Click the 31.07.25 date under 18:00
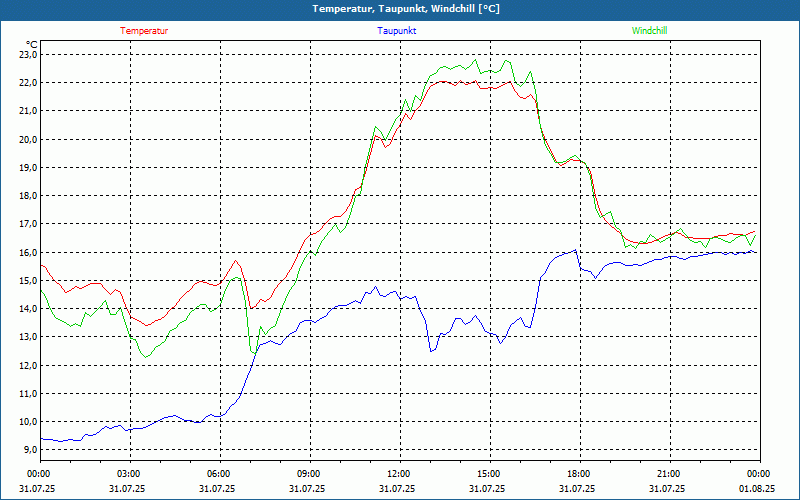The width and height of the screenshot is (800, 500). point(577,488)
